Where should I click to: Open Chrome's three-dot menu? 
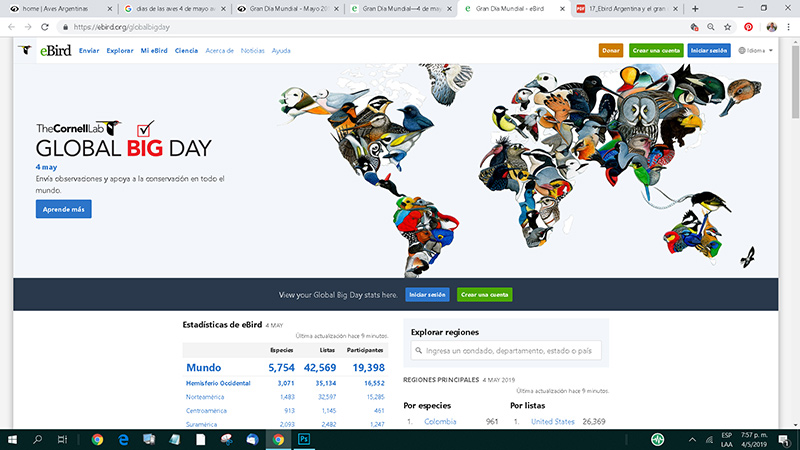point(790,26)
